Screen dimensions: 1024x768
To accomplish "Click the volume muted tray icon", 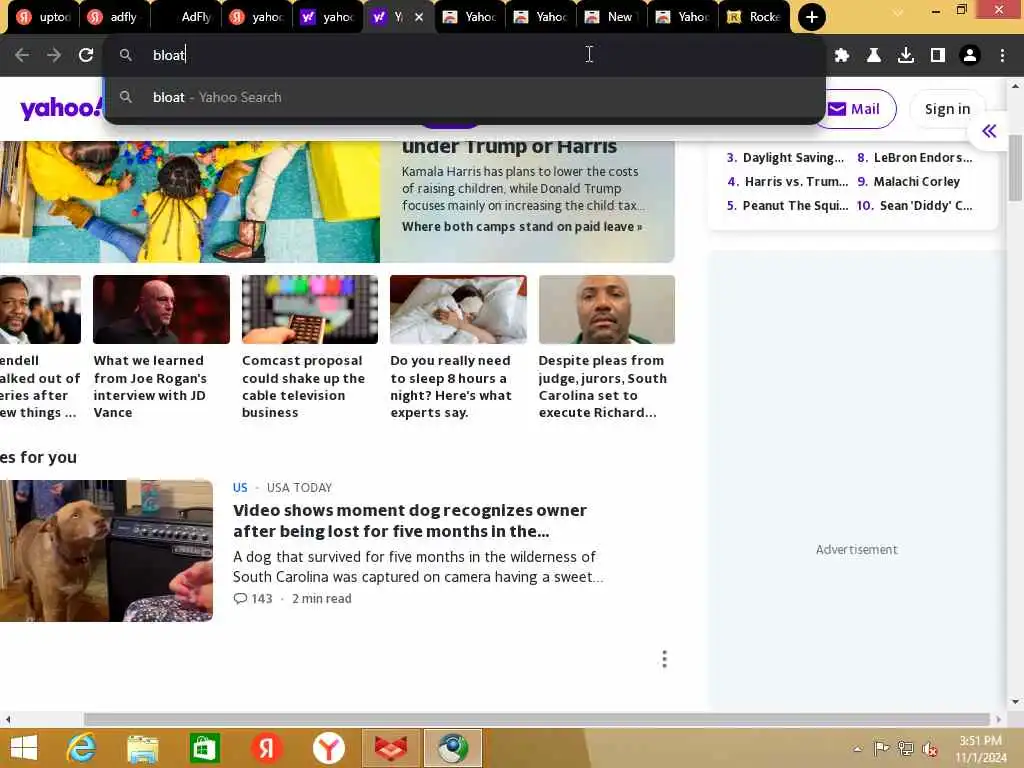I will (929, 748).
